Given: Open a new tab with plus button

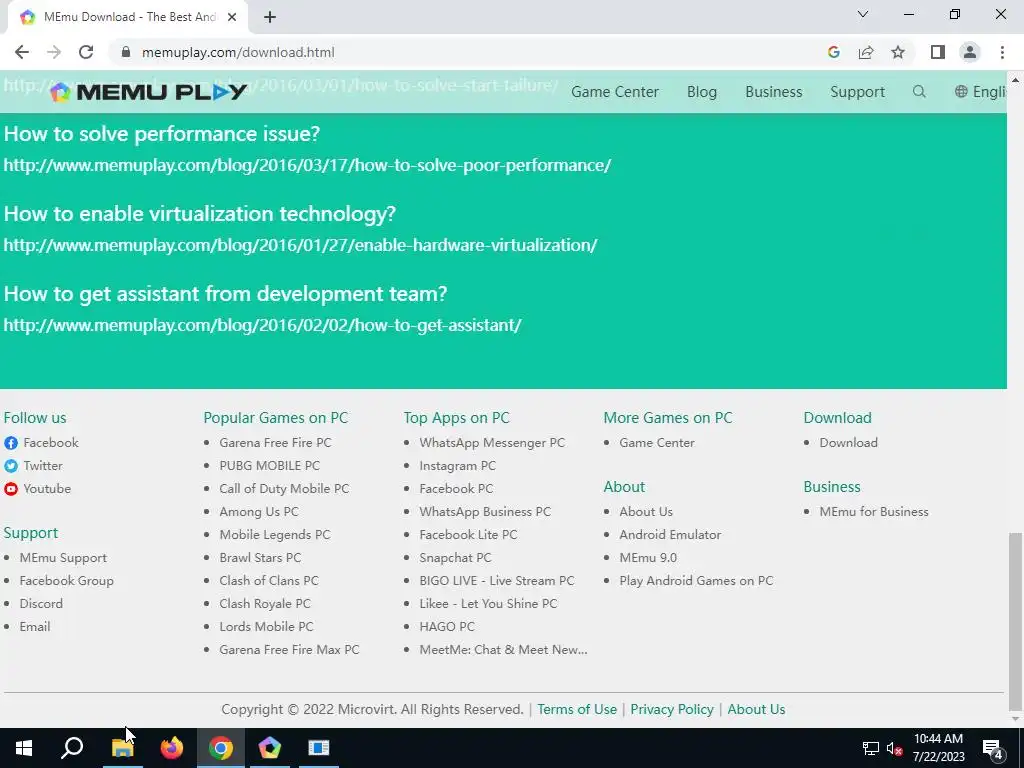Looking at the screenshot, I should [270, 17].
